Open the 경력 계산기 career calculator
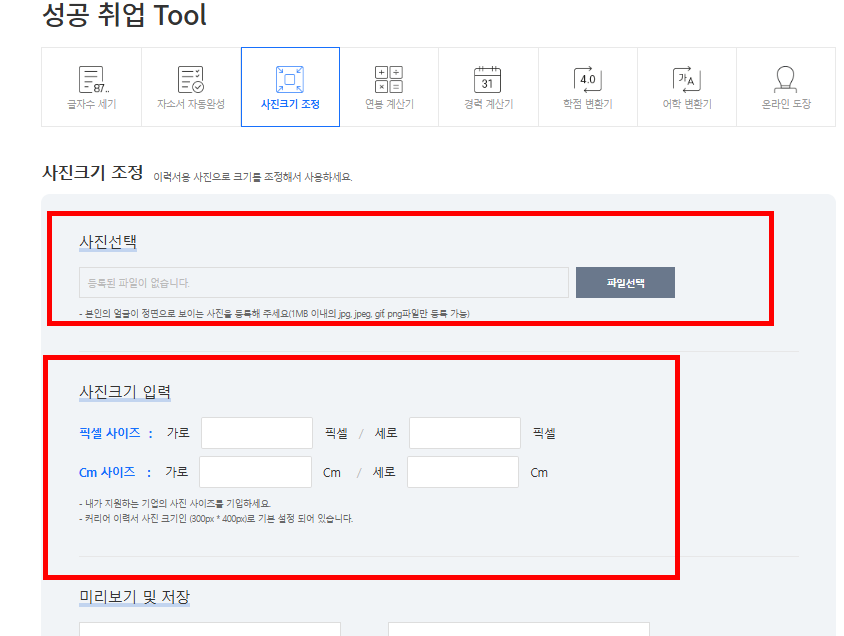Image resolution: width=844 pixels, height=636 pixels. [x=487, y=87]
